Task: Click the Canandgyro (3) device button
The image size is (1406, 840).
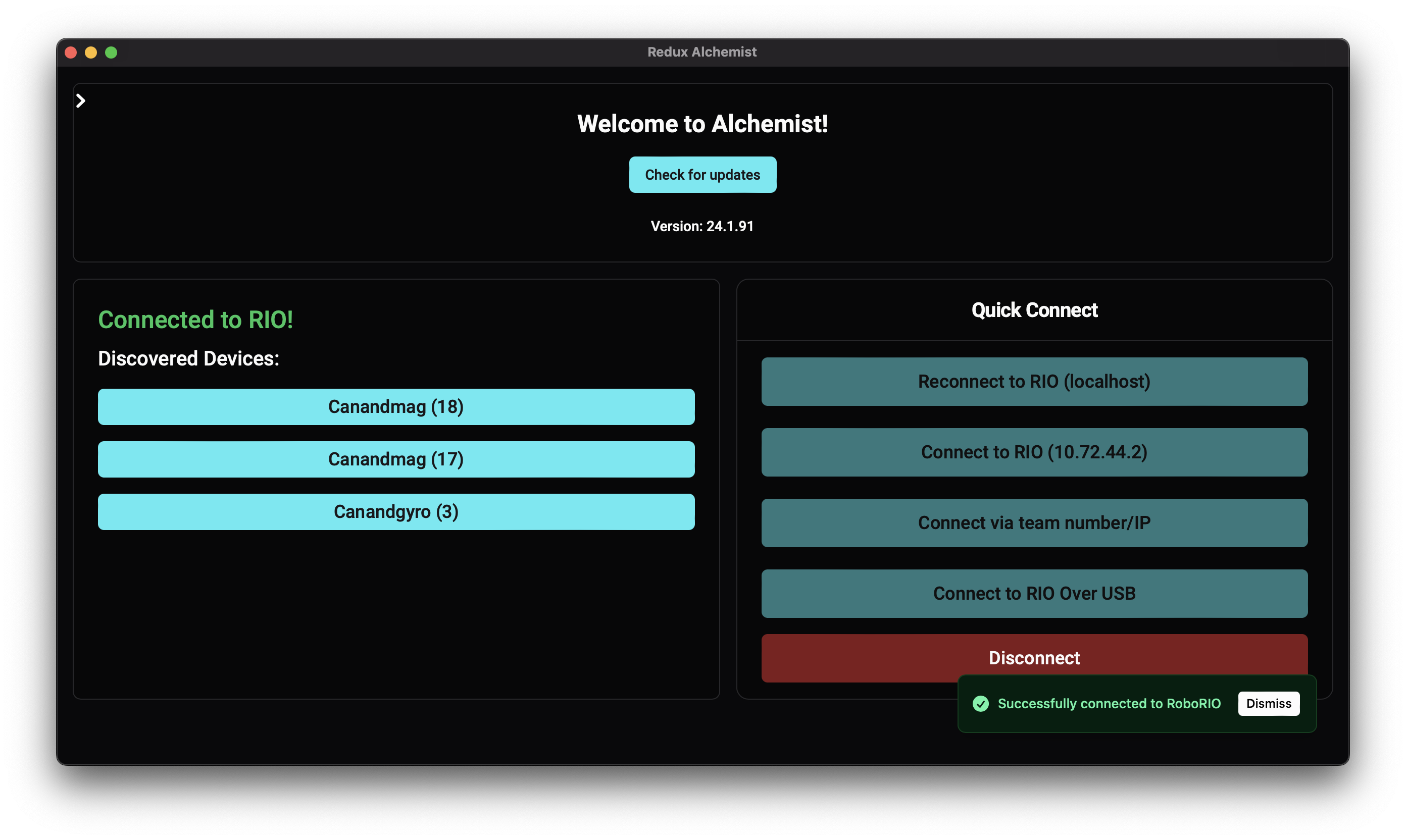Action: [396, 511]
